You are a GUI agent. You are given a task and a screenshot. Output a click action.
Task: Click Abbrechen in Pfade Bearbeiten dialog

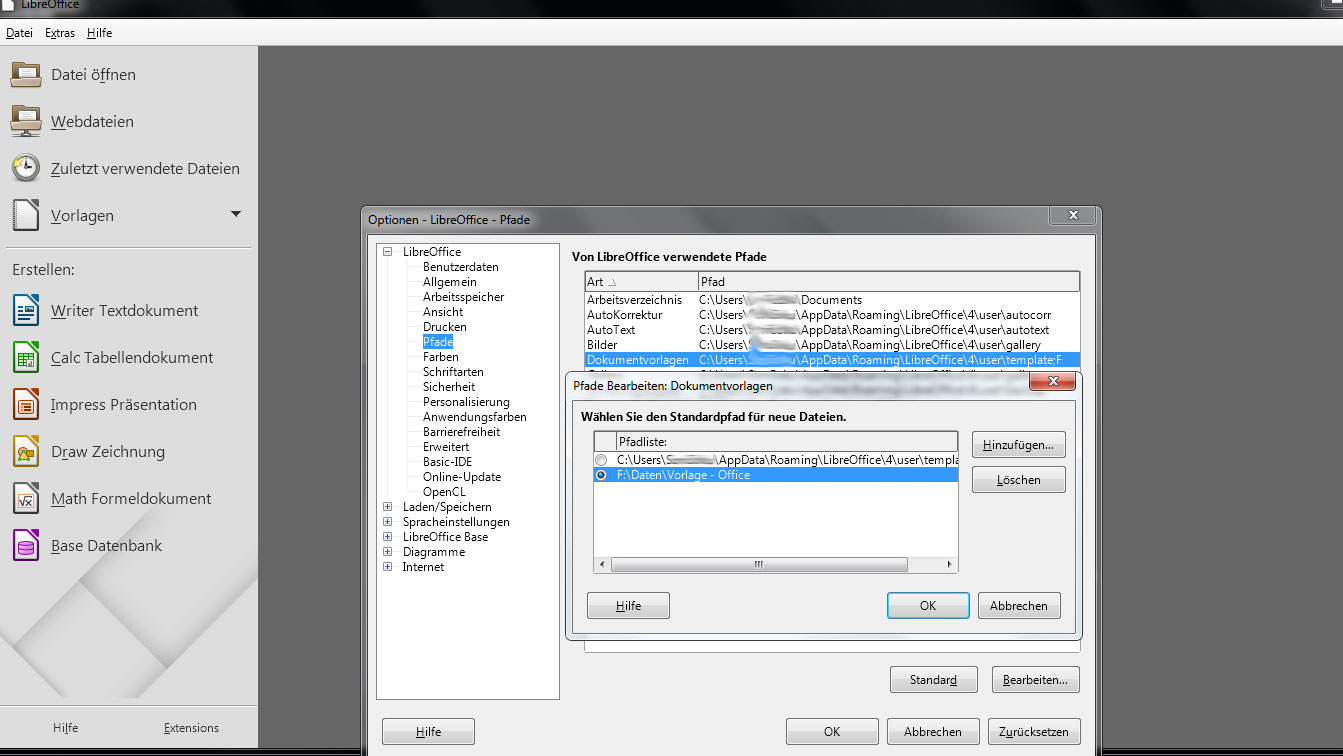pyautogui.click(x=1019, y=606)
